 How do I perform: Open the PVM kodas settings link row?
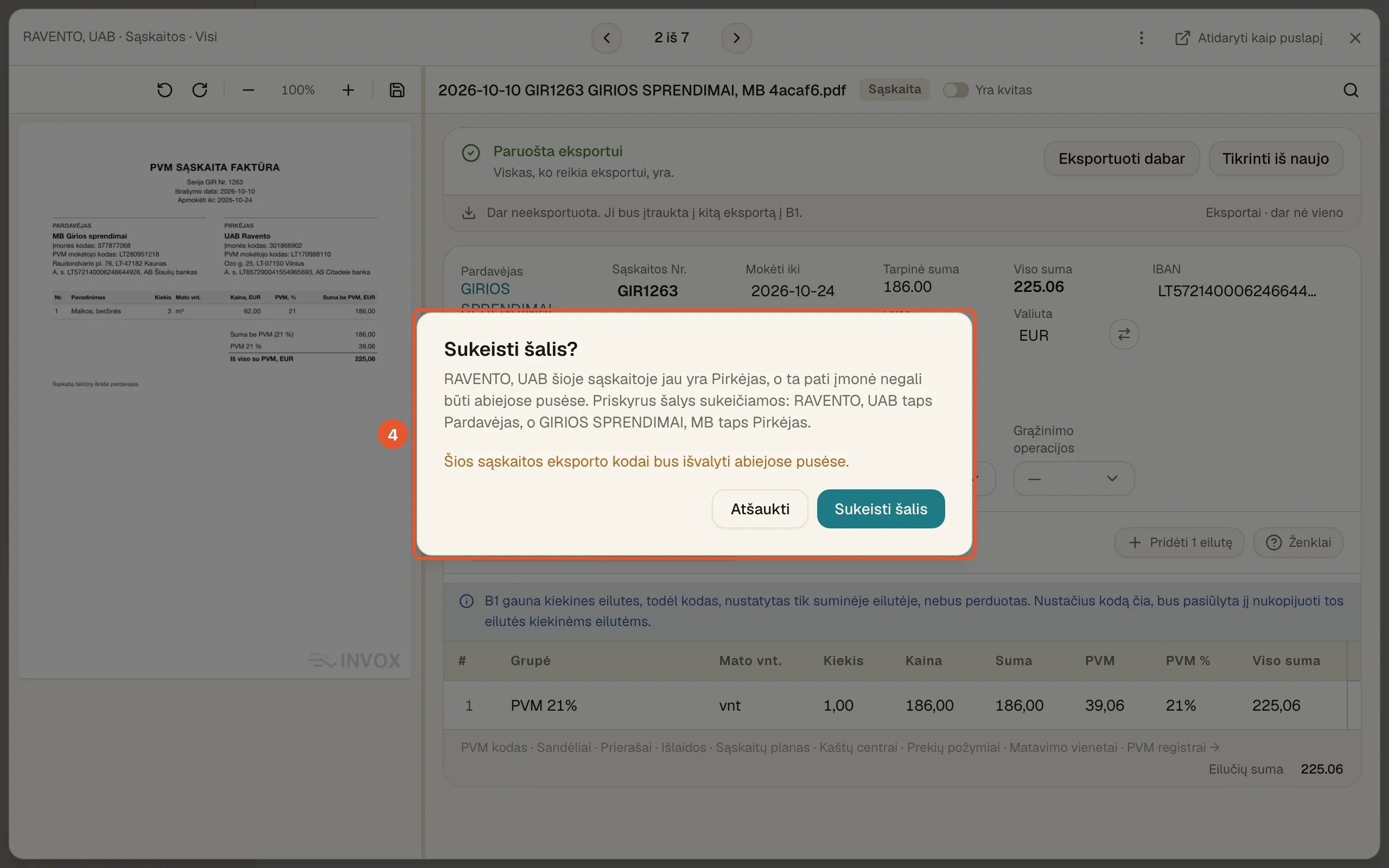840,748
